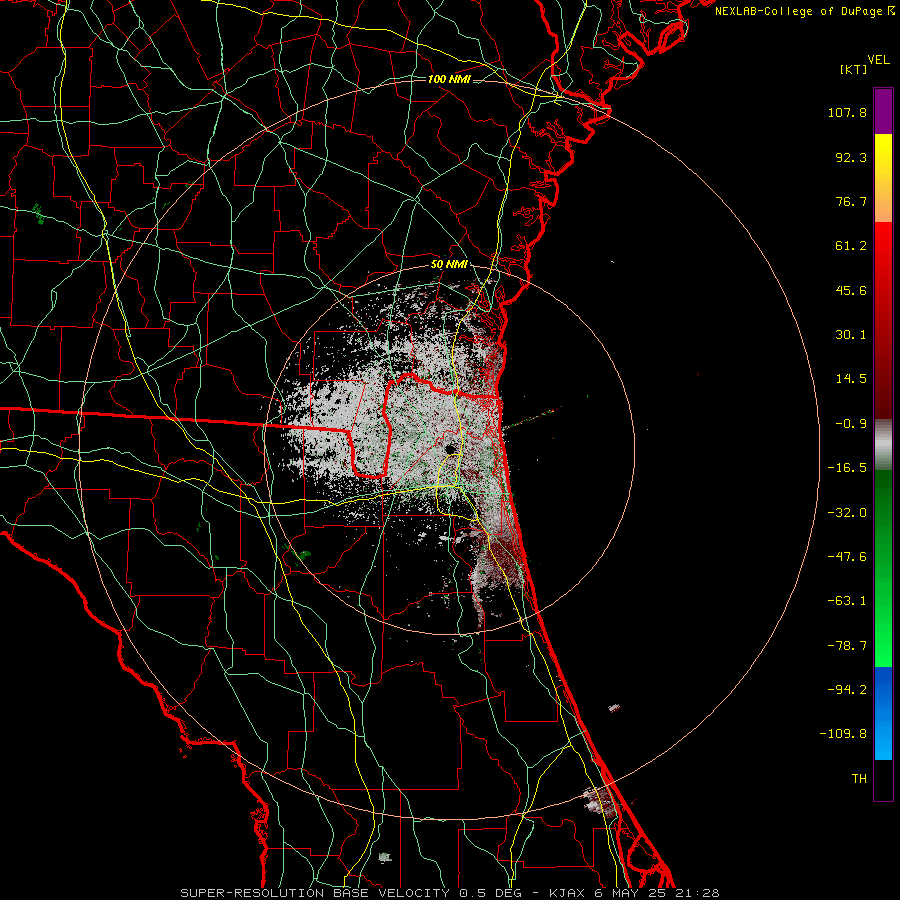Screen dimensions: 900x900
Task: Click the 61.2 velocity scale value
Action: point(851,246)
